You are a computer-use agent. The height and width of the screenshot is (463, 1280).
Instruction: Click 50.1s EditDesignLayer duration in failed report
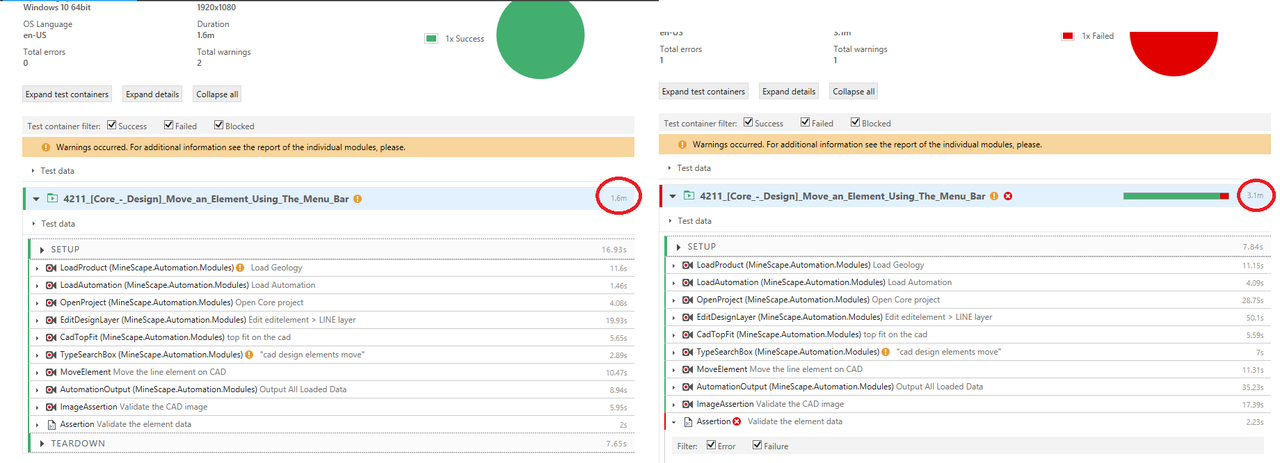(x=1255, y=317)
